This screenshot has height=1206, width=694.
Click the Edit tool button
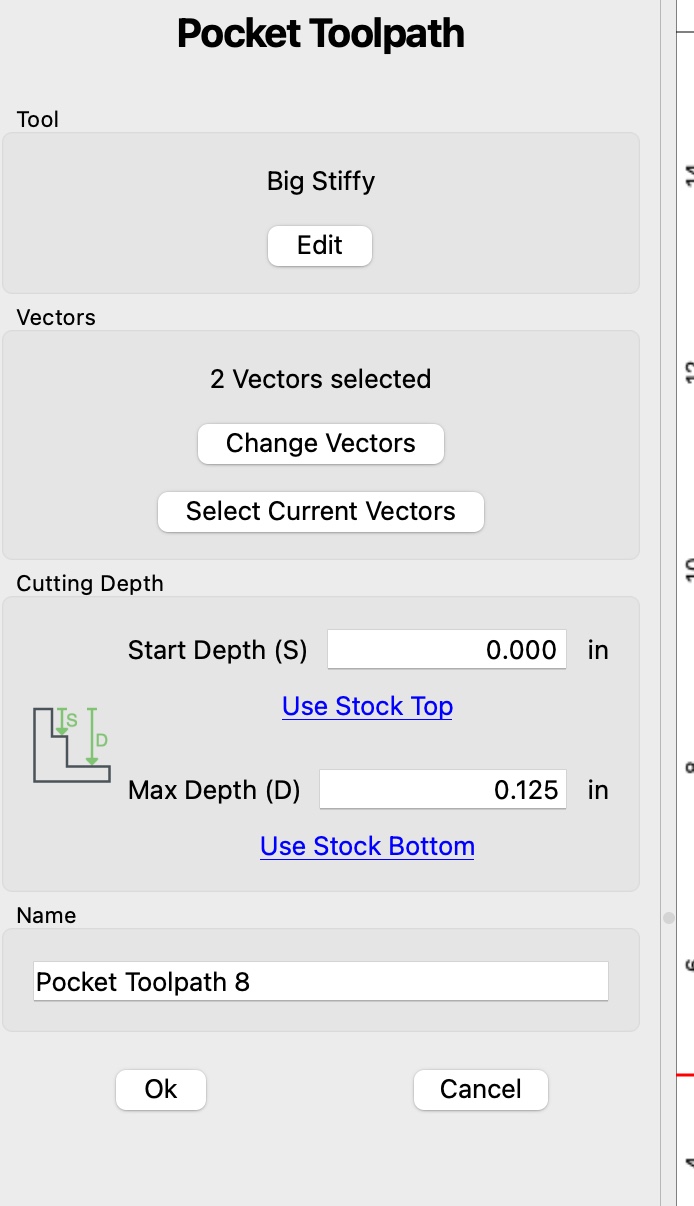[320, 246]
